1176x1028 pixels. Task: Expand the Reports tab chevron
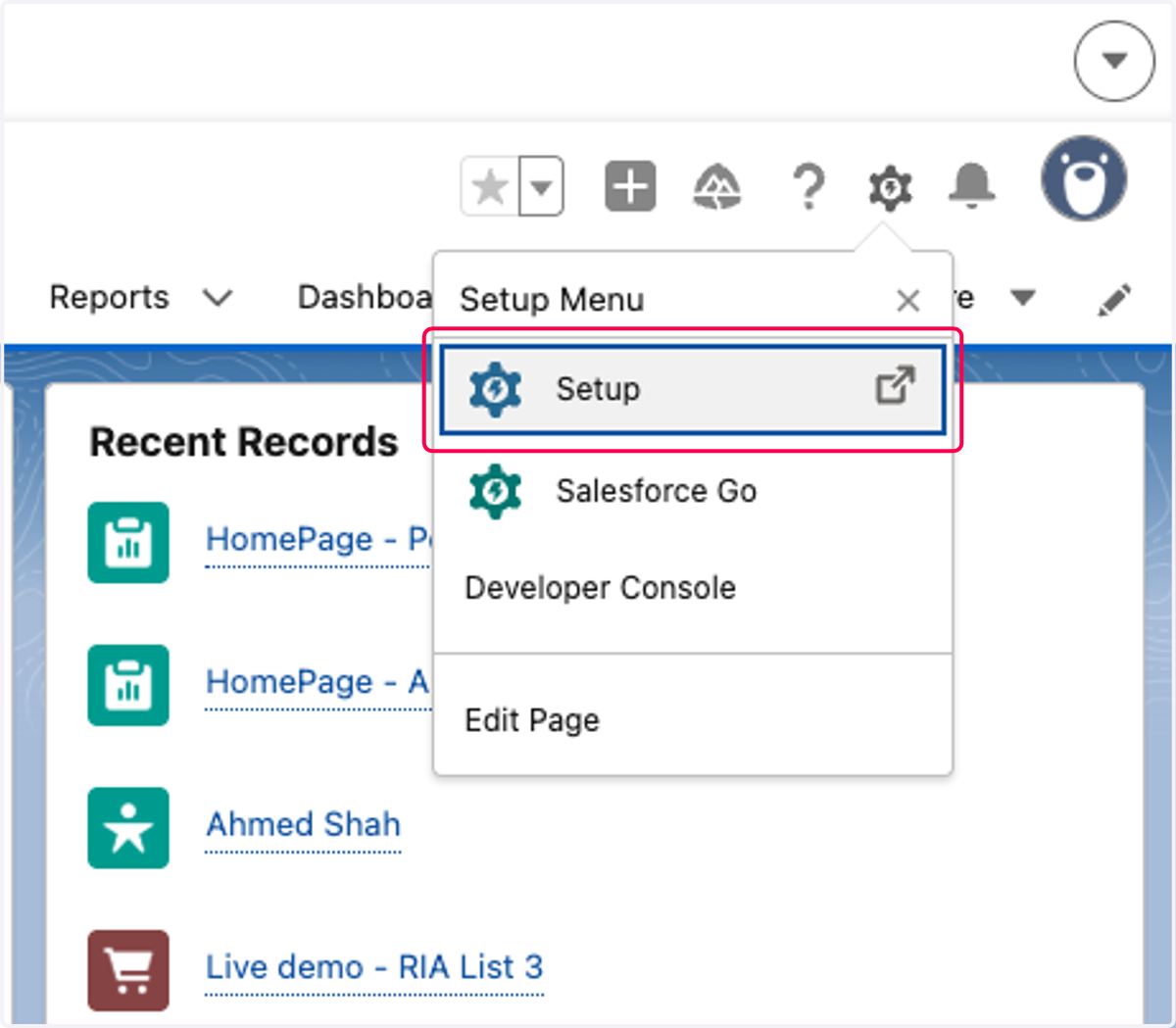(x=218, y=297)
